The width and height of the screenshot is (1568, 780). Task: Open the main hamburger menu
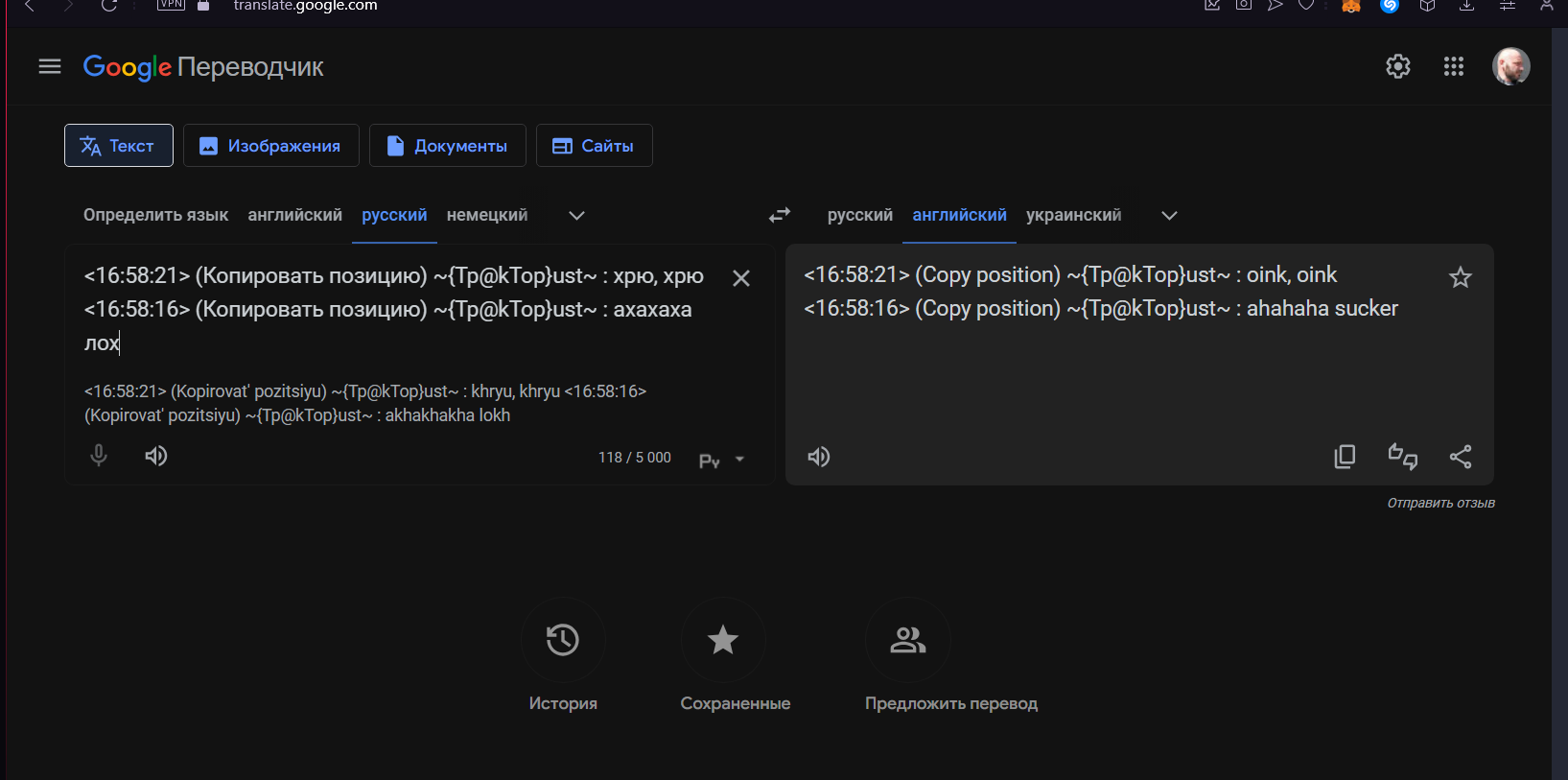50,66
